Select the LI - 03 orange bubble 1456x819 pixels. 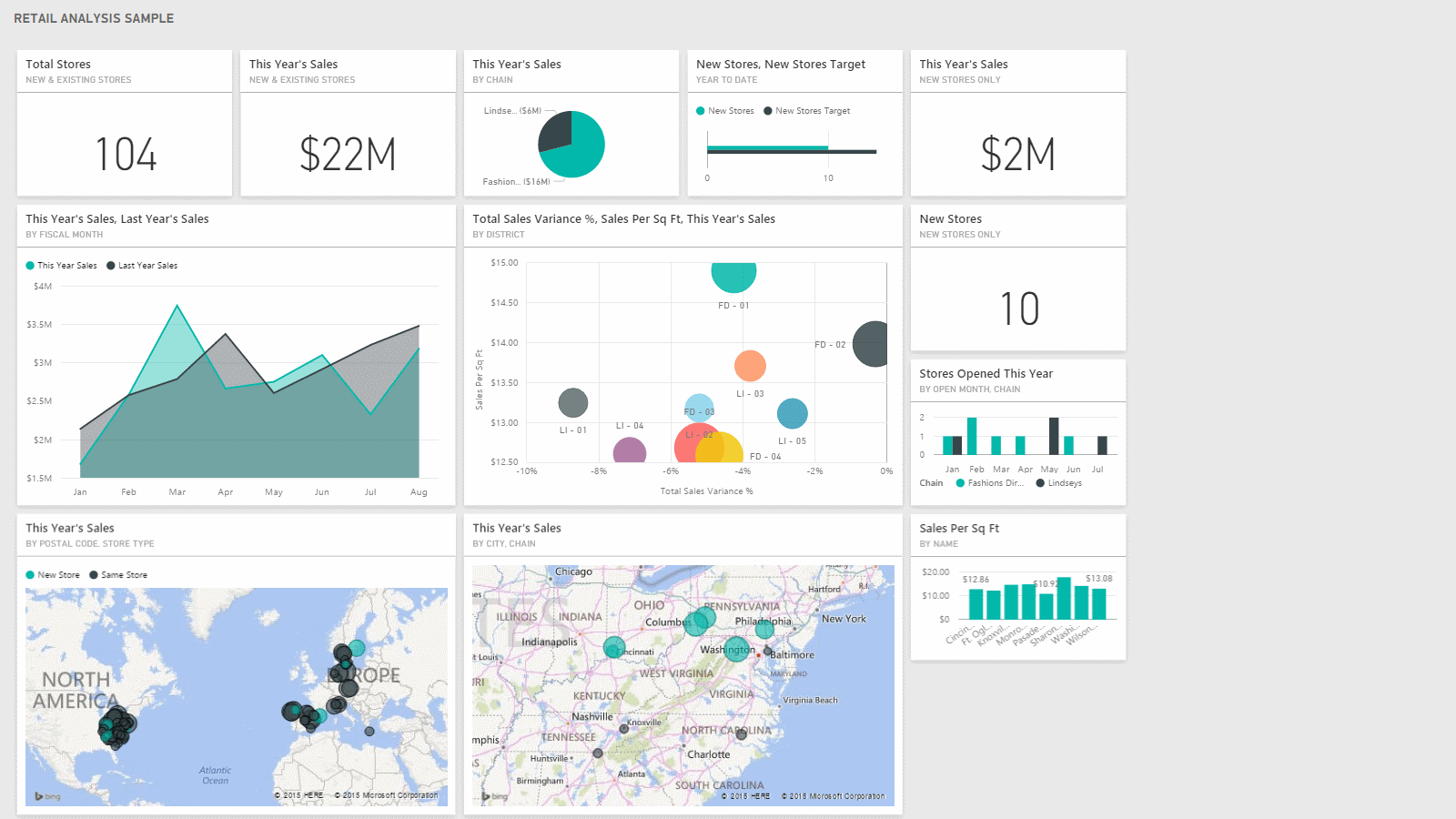pos(750,366)
